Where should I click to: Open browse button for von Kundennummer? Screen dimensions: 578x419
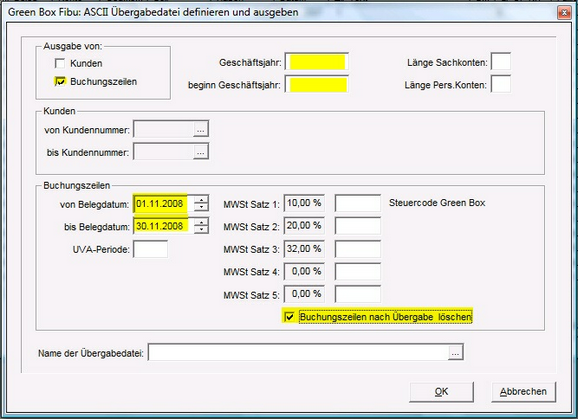click(x=201, y=129)
